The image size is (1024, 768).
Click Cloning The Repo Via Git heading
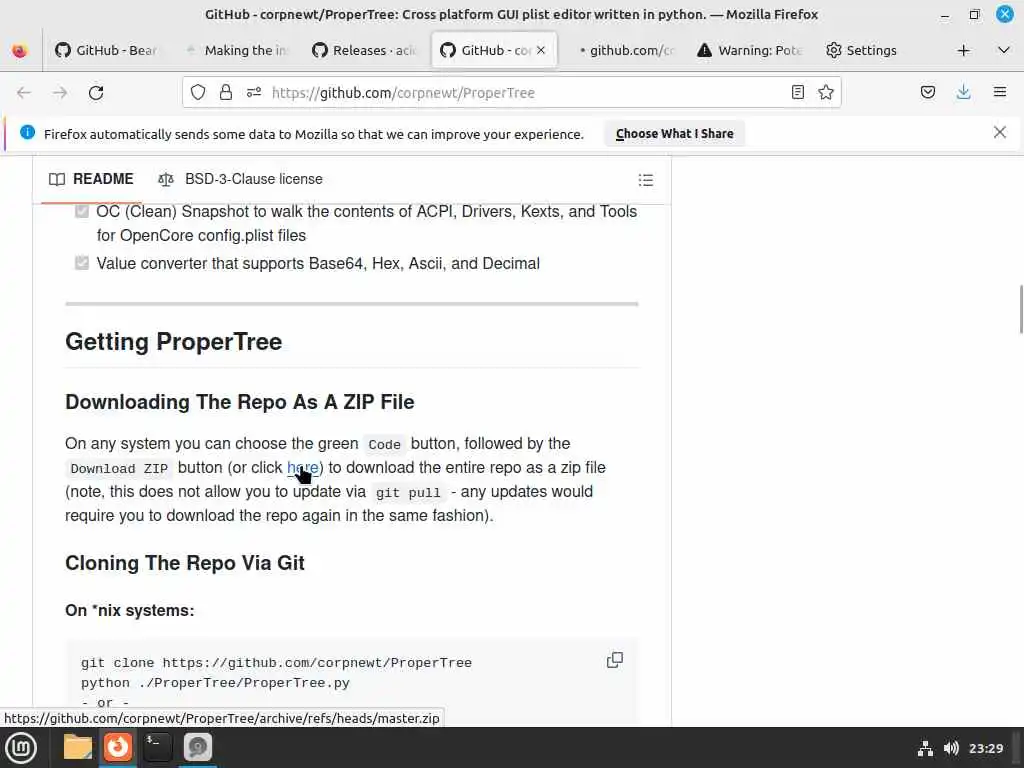coord(185,563)
